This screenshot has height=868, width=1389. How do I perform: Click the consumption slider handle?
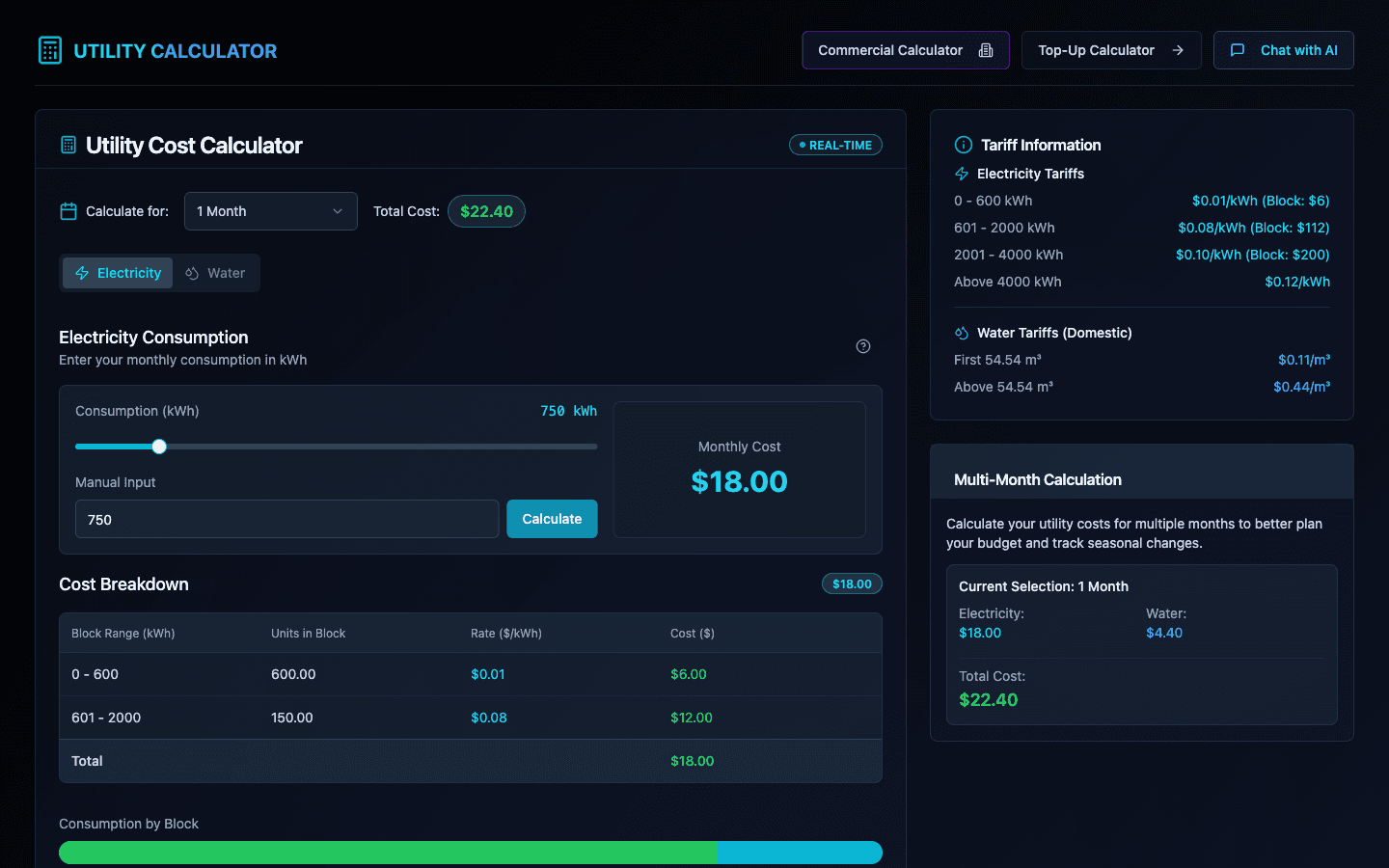pos(159,447)
